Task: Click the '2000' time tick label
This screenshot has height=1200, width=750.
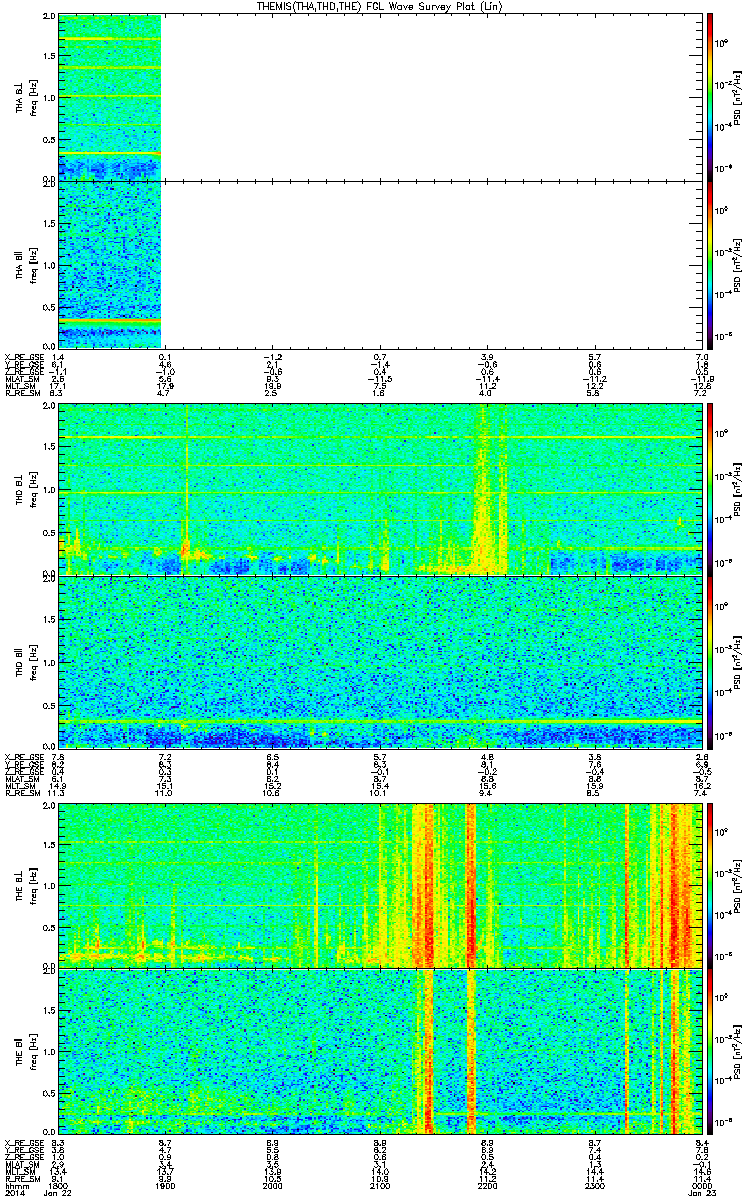Action: tap(273, 1184)
